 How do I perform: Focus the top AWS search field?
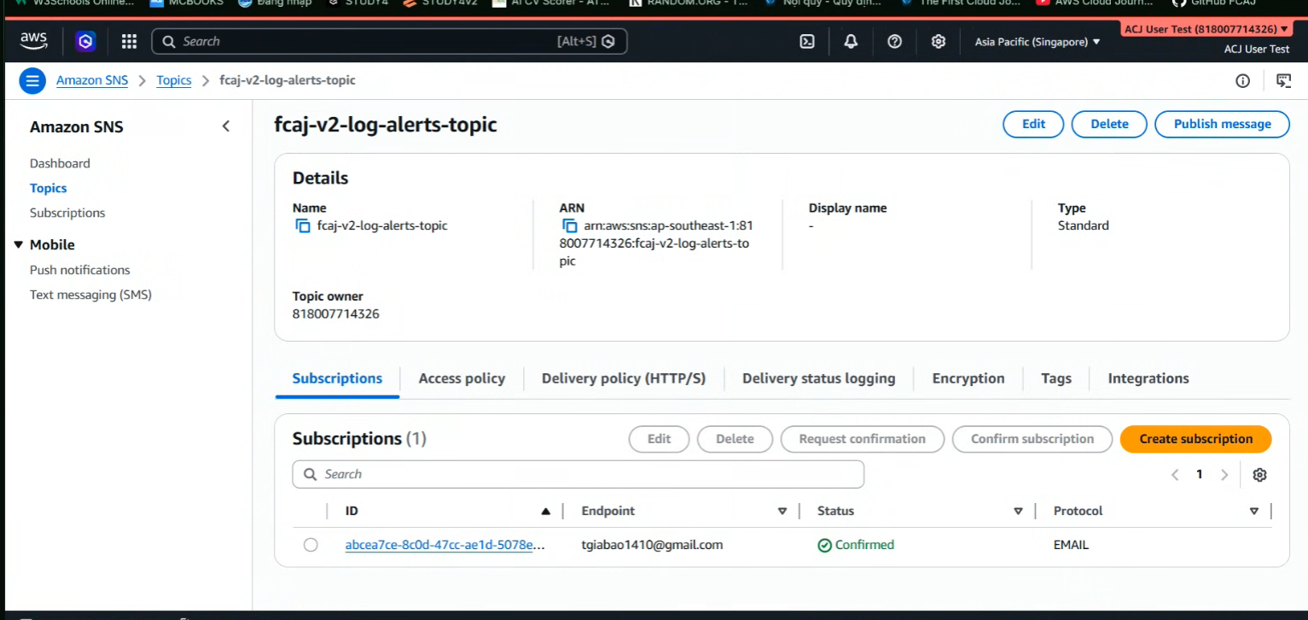(389, 41)
